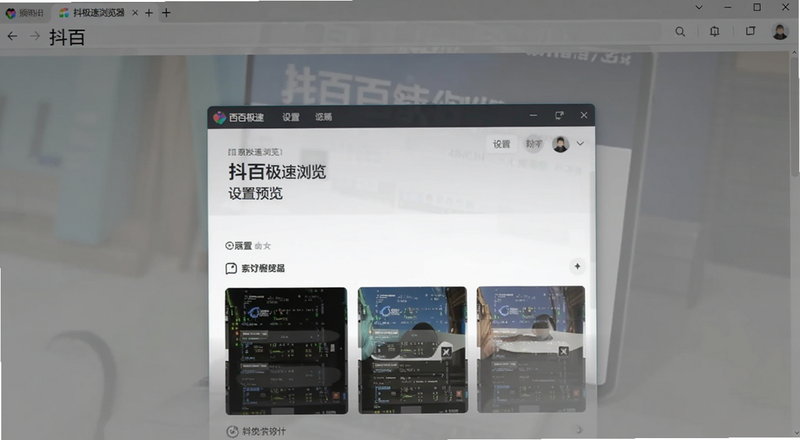Click the X badge on the third thumbnail
Viewport: 800px width, 440px height.
tap(563, 351)
